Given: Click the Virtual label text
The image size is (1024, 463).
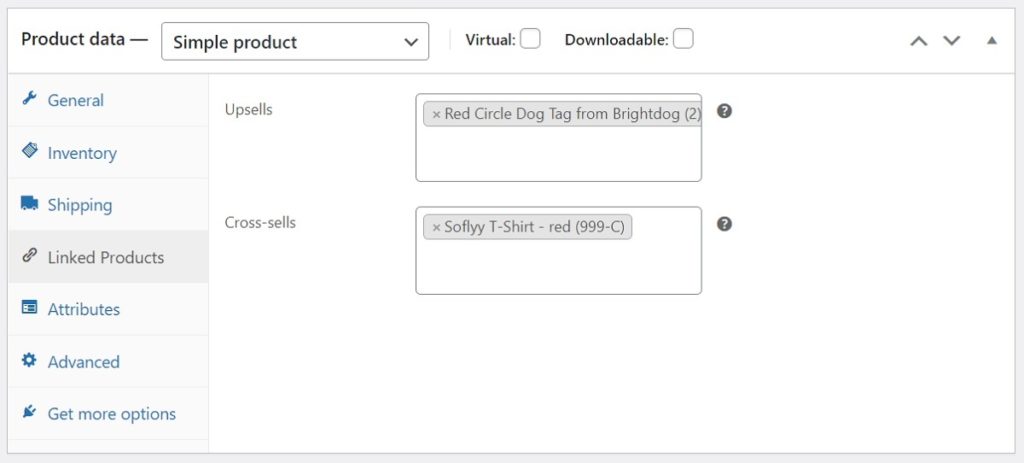Looking at the screenshot, I should (x=490, y=40).
